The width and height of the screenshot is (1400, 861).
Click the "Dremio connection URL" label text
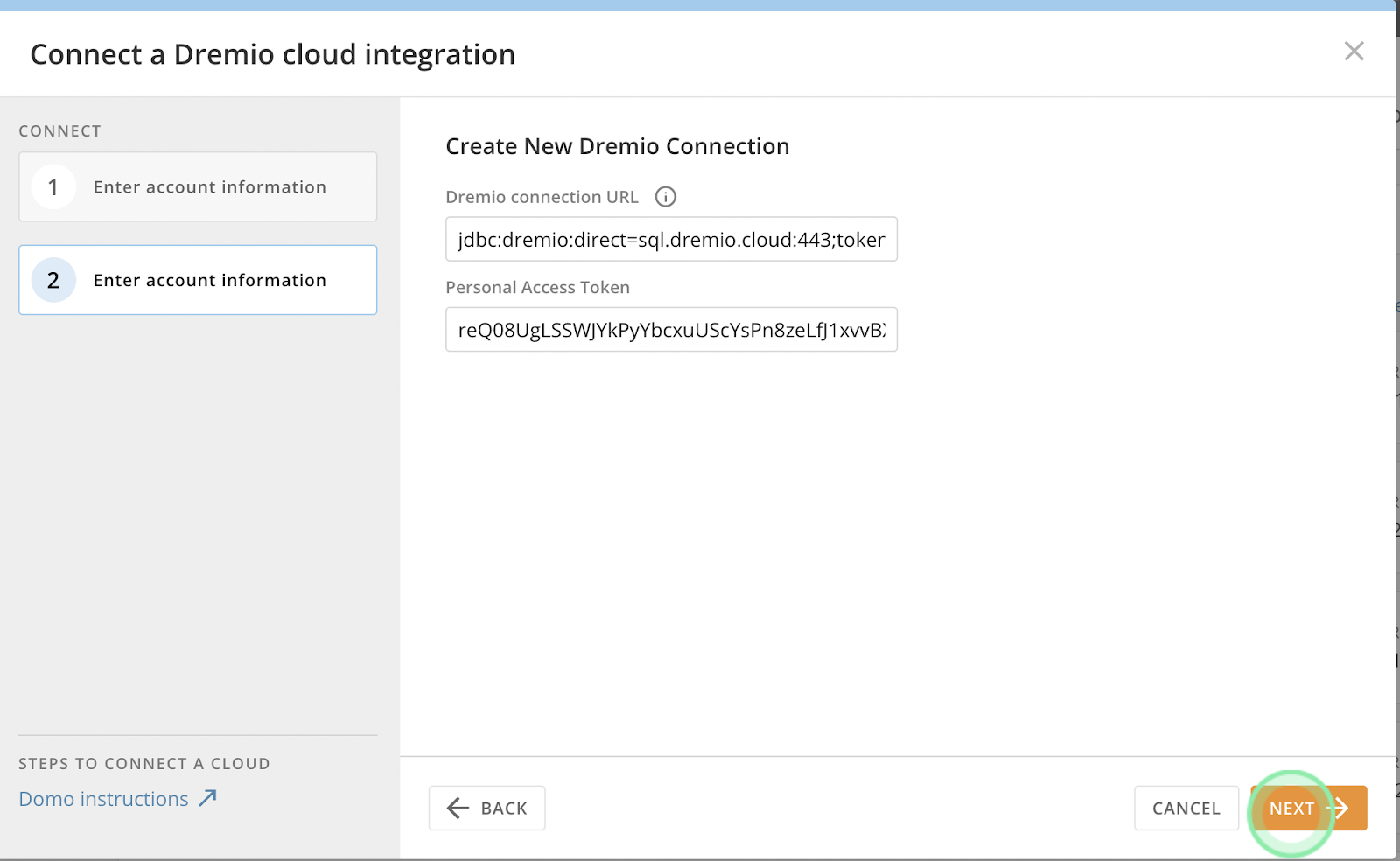(542, 197)
